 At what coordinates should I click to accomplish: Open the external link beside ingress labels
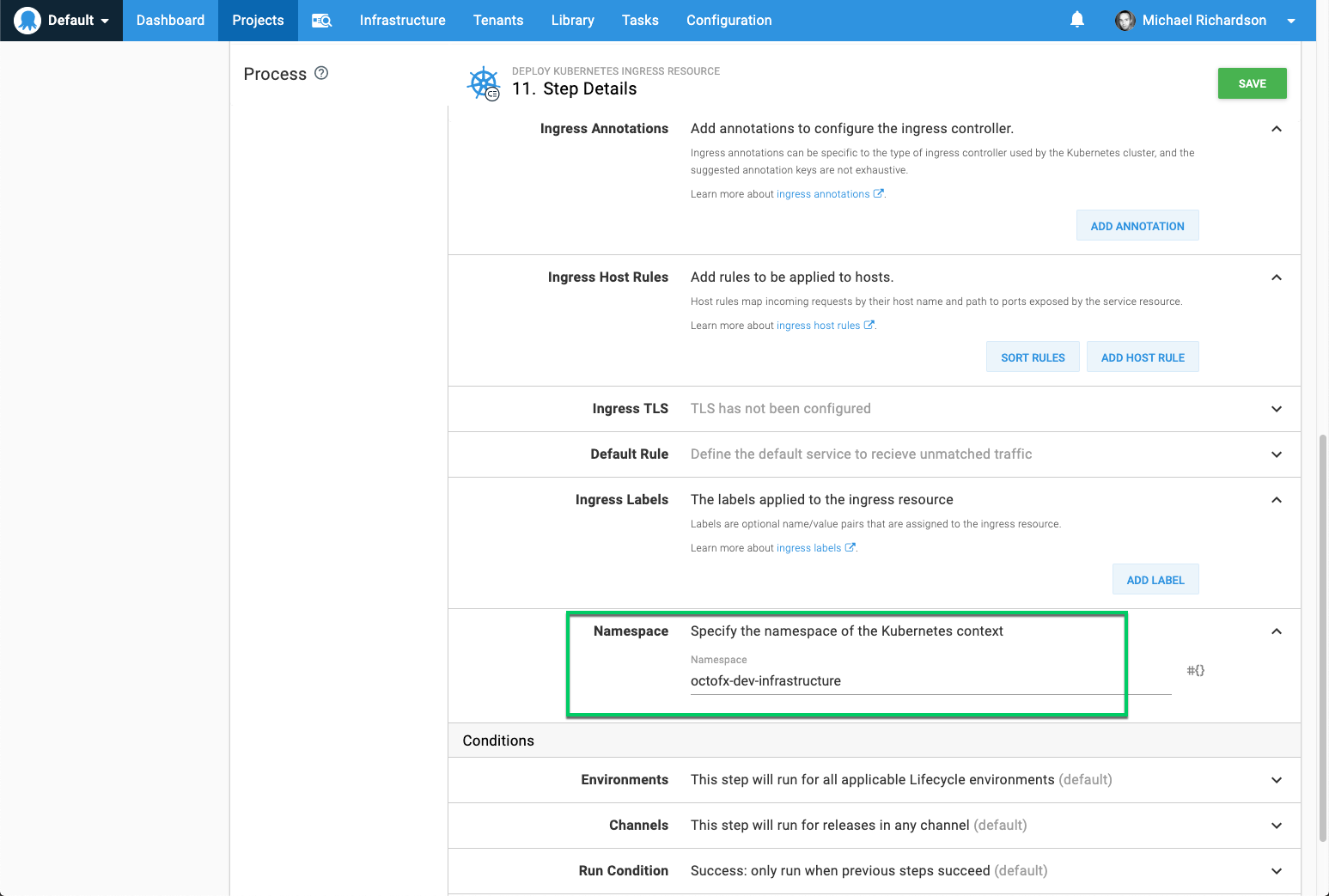[850, 547]
